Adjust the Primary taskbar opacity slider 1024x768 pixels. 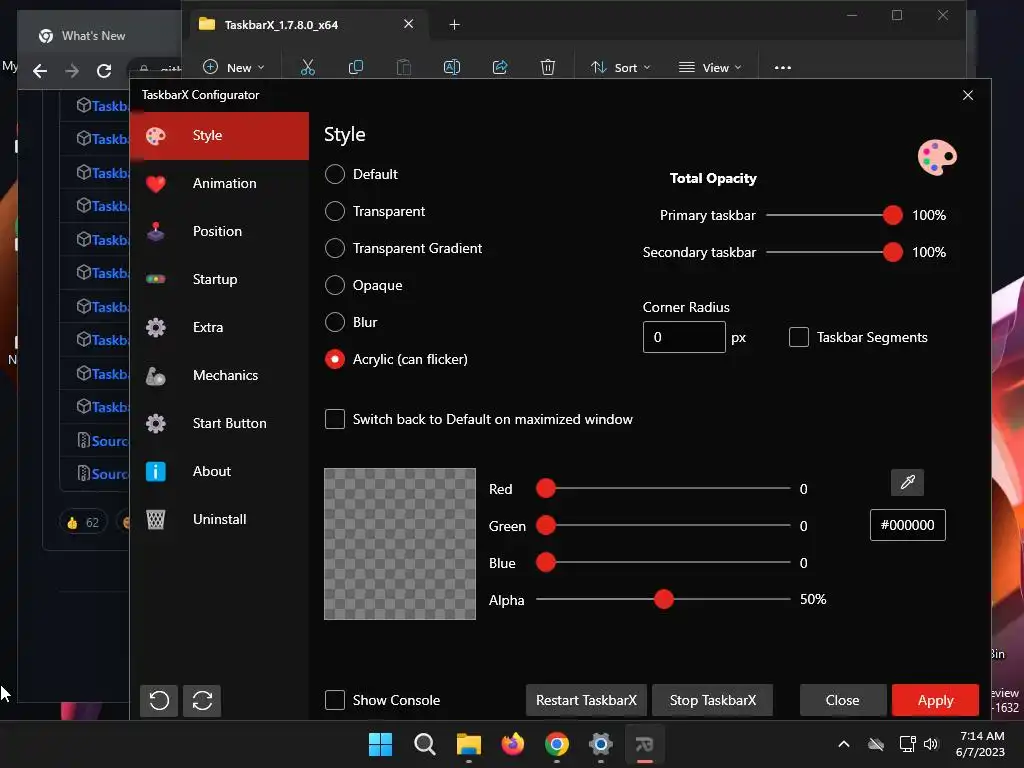coord(893,215)
